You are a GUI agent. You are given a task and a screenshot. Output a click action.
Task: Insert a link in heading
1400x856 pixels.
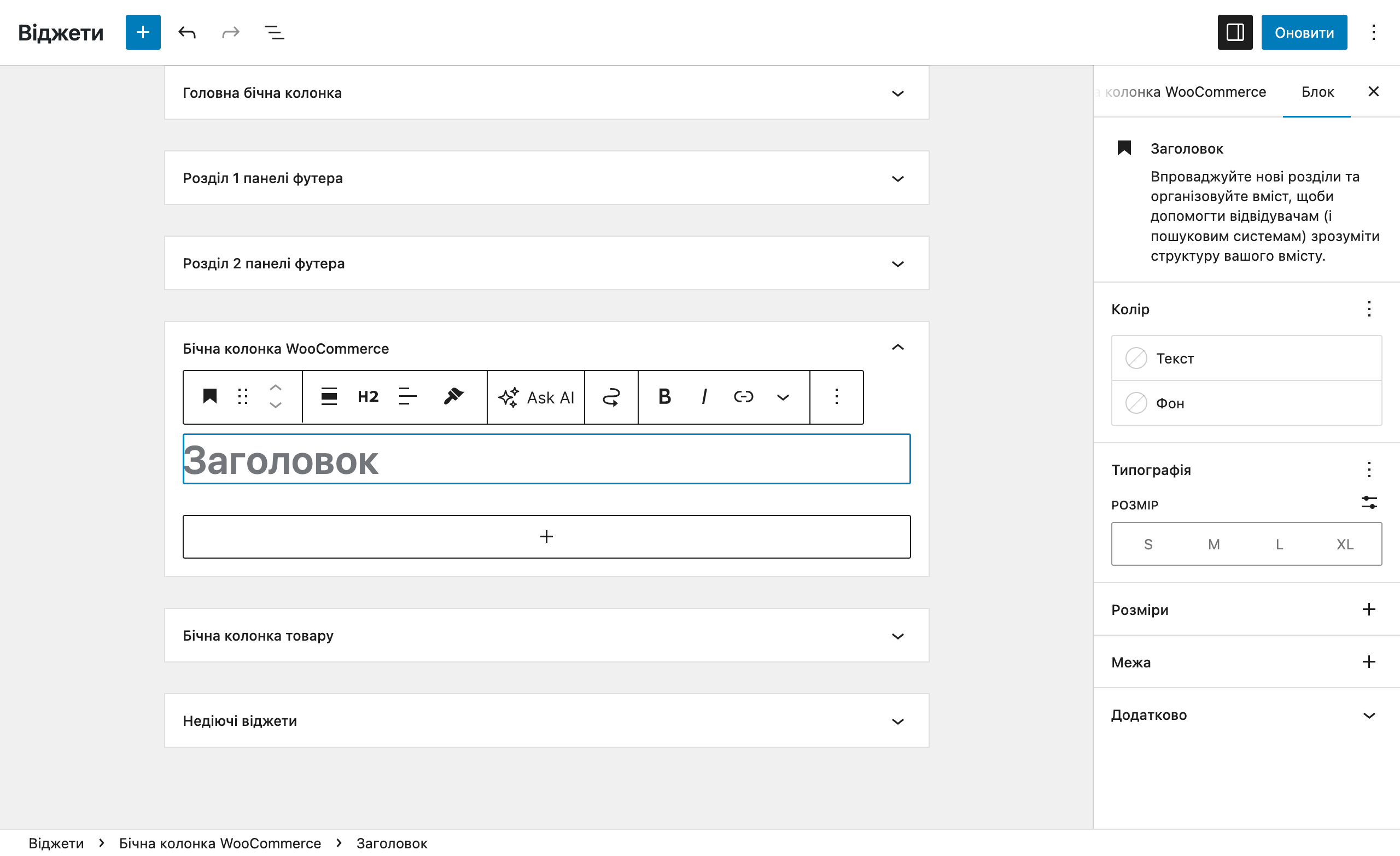[x=743, y=396]
